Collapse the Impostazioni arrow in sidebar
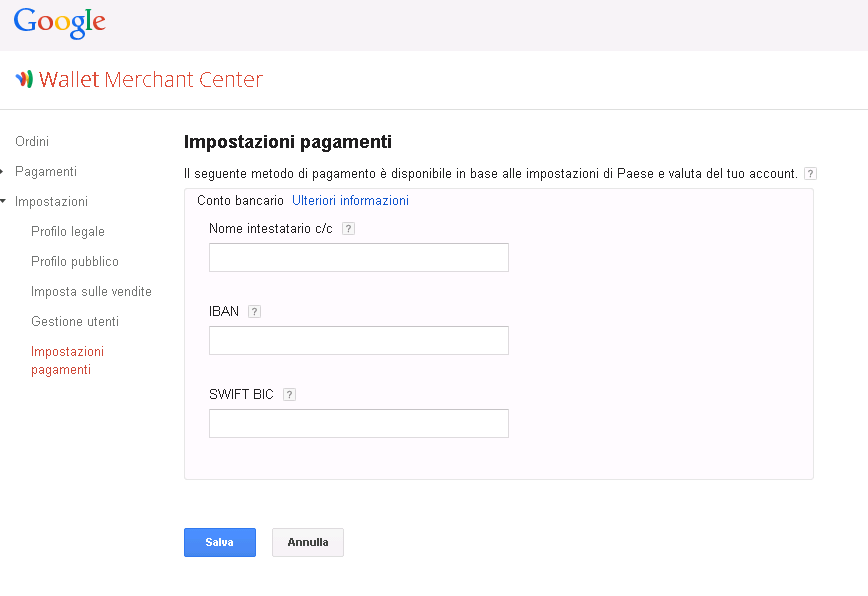Image resolution: width=868 pixels, height=596 pixels. 3,201
